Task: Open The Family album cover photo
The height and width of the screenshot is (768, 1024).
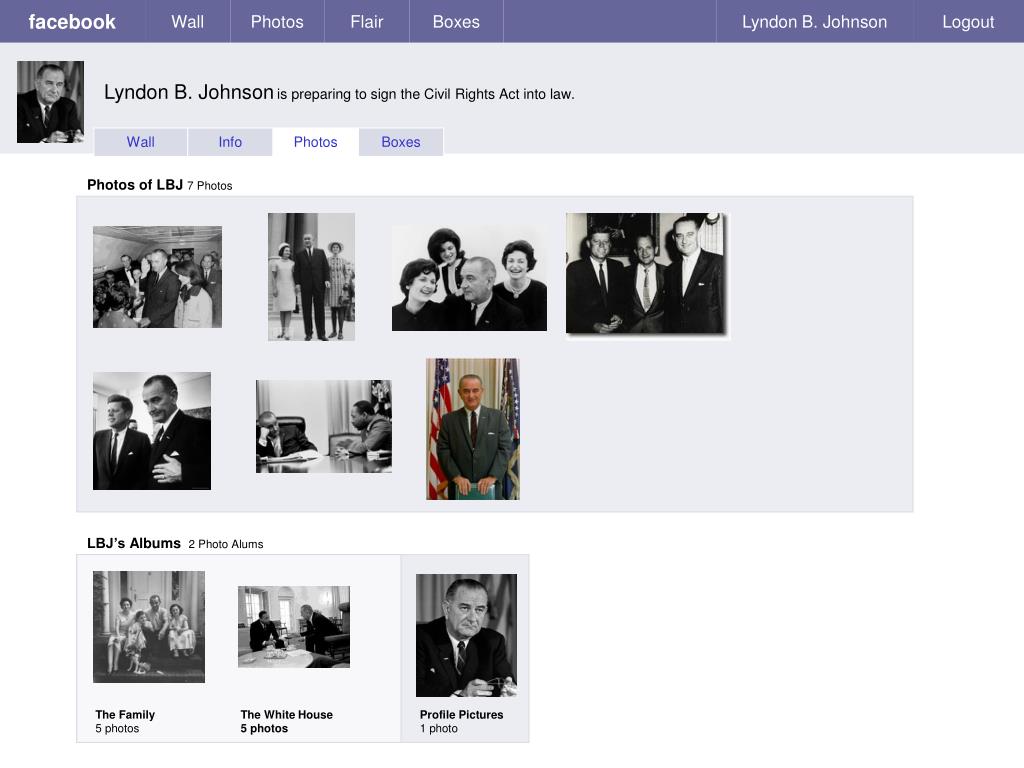Action: (149, 627)
